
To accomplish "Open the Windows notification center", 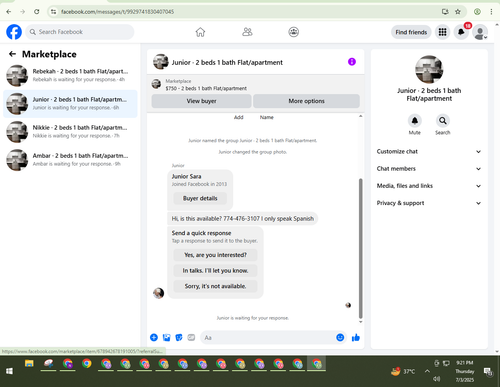I will click(488, 371).
